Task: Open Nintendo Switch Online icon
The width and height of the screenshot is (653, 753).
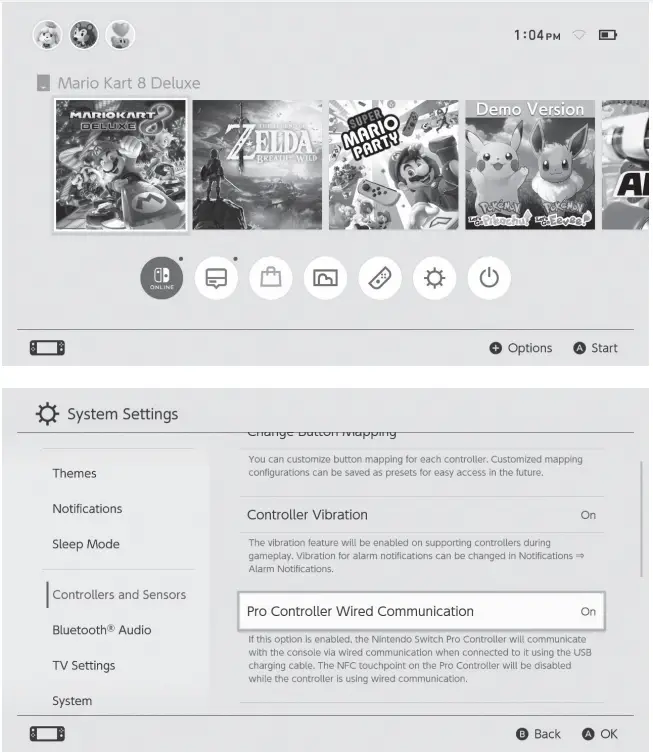Action: 162,278
